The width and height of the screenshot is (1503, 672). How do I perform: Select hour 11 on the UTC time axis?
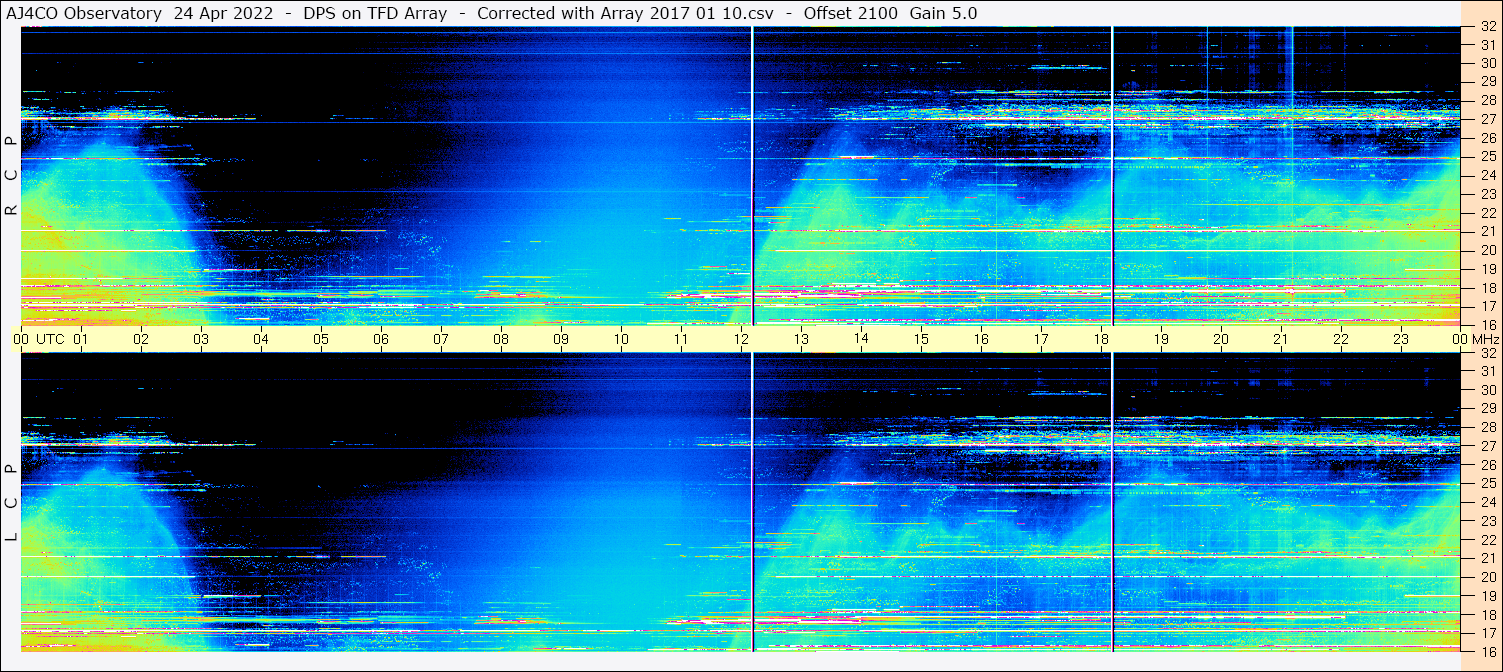tap(681, 339)
